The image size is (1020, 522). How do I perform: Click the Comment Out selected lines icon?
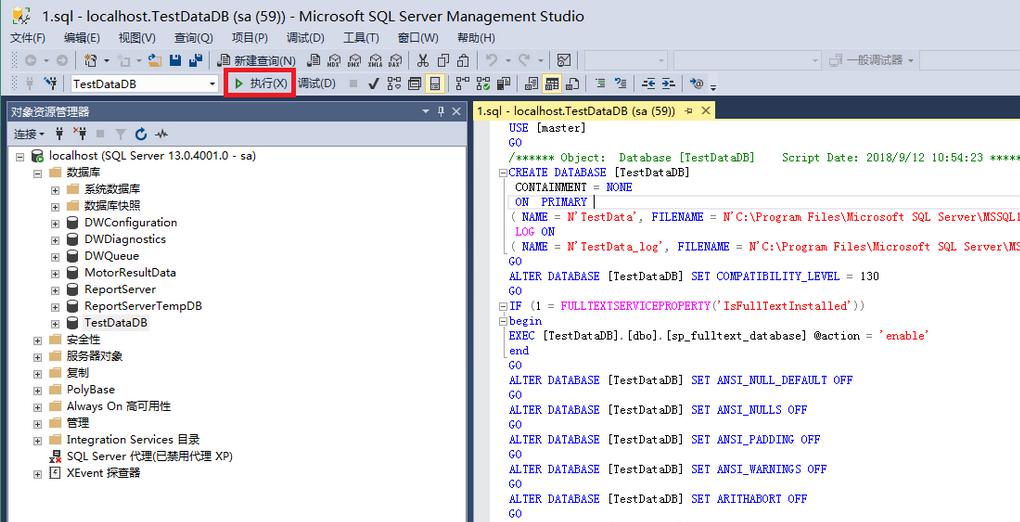pyautogui.click(x=600, y=83)
